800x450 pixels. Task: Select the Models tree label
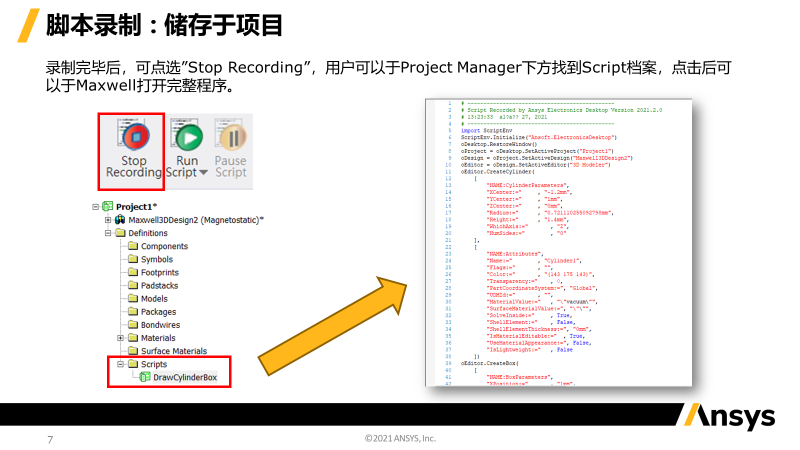[154, 298]
